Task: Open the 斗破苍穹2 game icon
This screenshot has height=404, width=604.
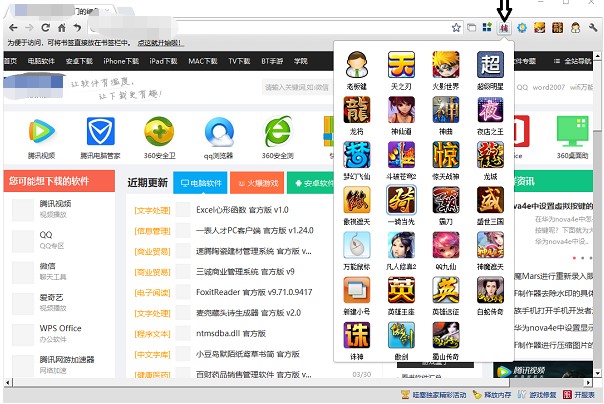Action: coord(401,155)
